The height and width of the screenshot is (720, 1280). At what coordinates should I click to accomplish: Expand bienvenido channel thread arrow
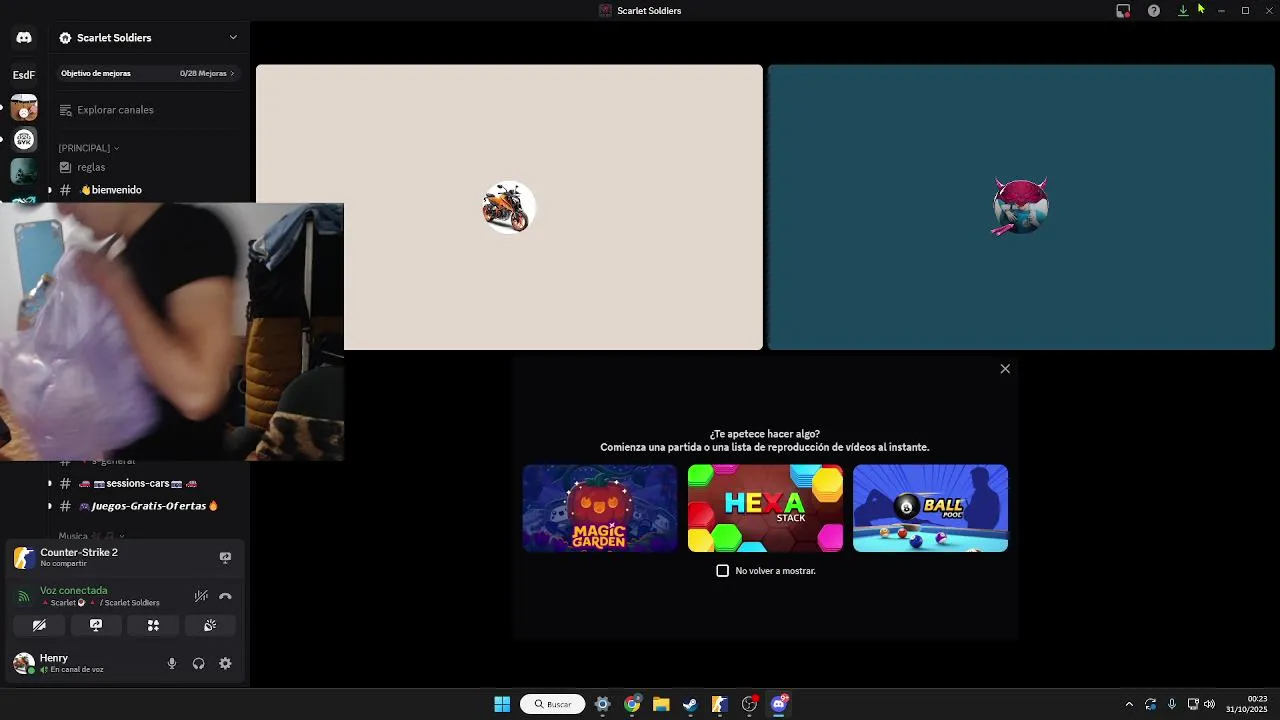tap(50, 190)
